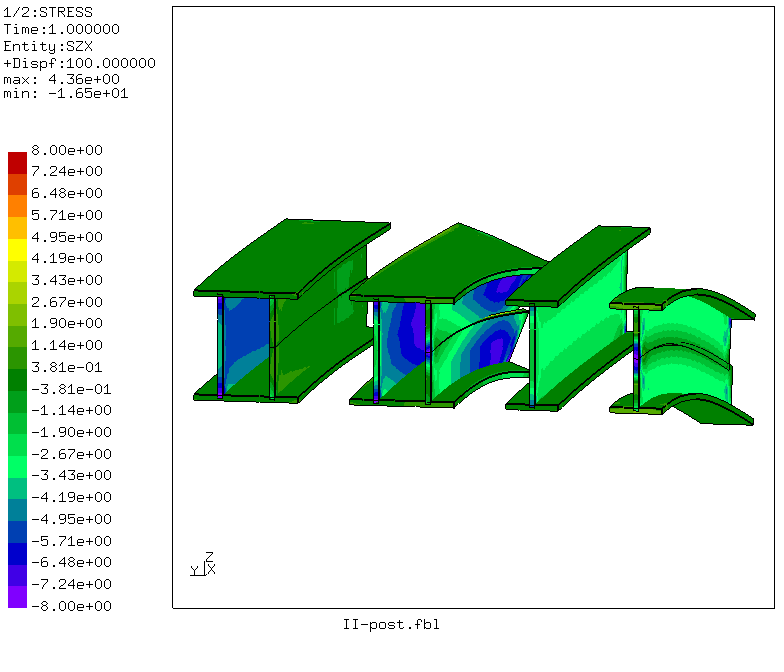784x672 pixels.
Task: Click the file name "II-post.fbl"
Action: (392, 624)
